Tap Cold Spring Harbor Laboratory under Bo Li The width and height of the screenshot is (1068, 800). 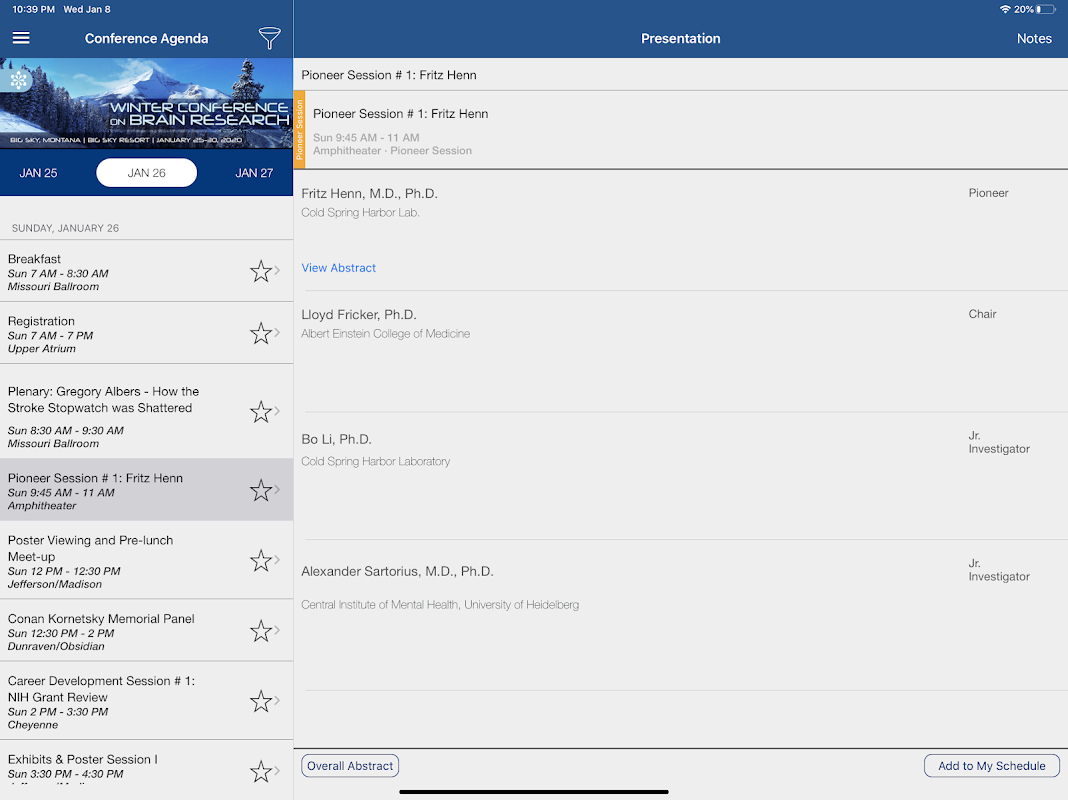click(375, 462)
